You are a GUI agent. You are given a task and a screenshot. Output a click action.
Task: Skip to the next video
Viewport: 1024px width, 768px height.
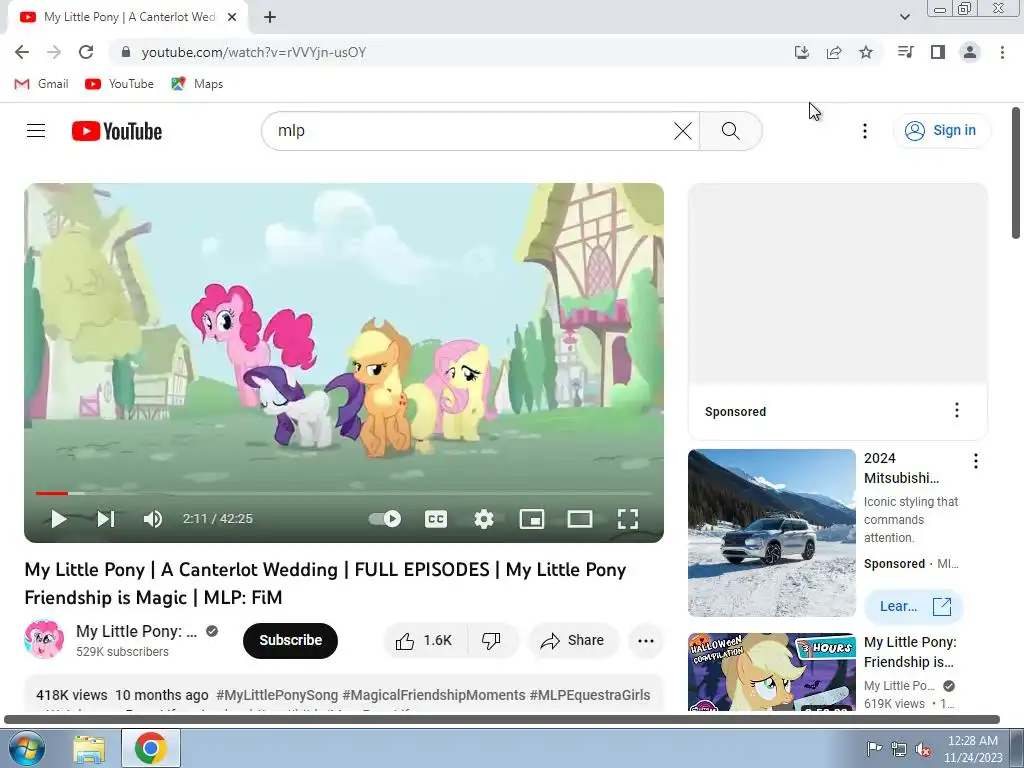tap(106, 519)
